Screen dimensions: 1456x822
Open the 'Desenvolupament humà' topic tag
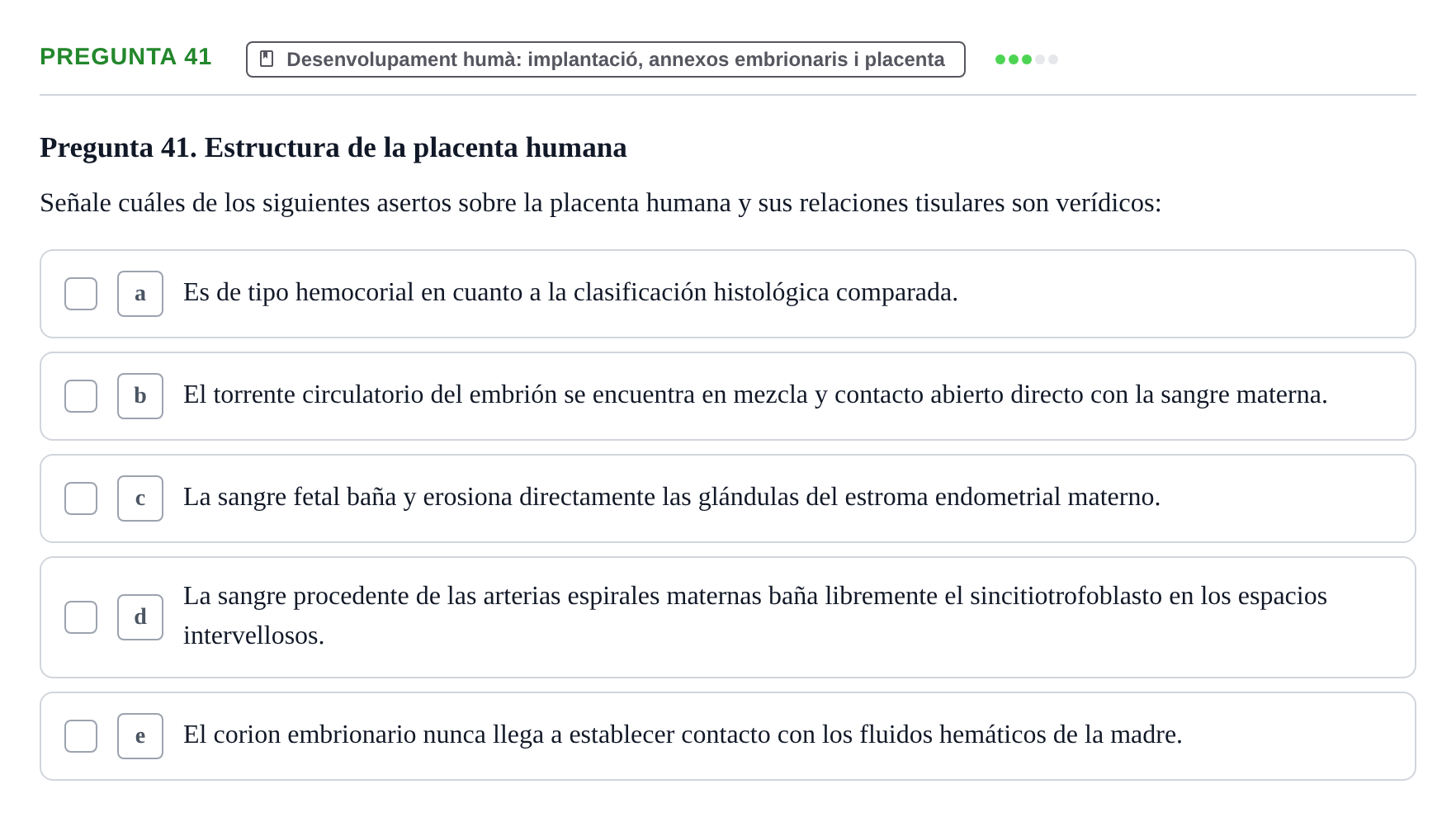point(606,59)
